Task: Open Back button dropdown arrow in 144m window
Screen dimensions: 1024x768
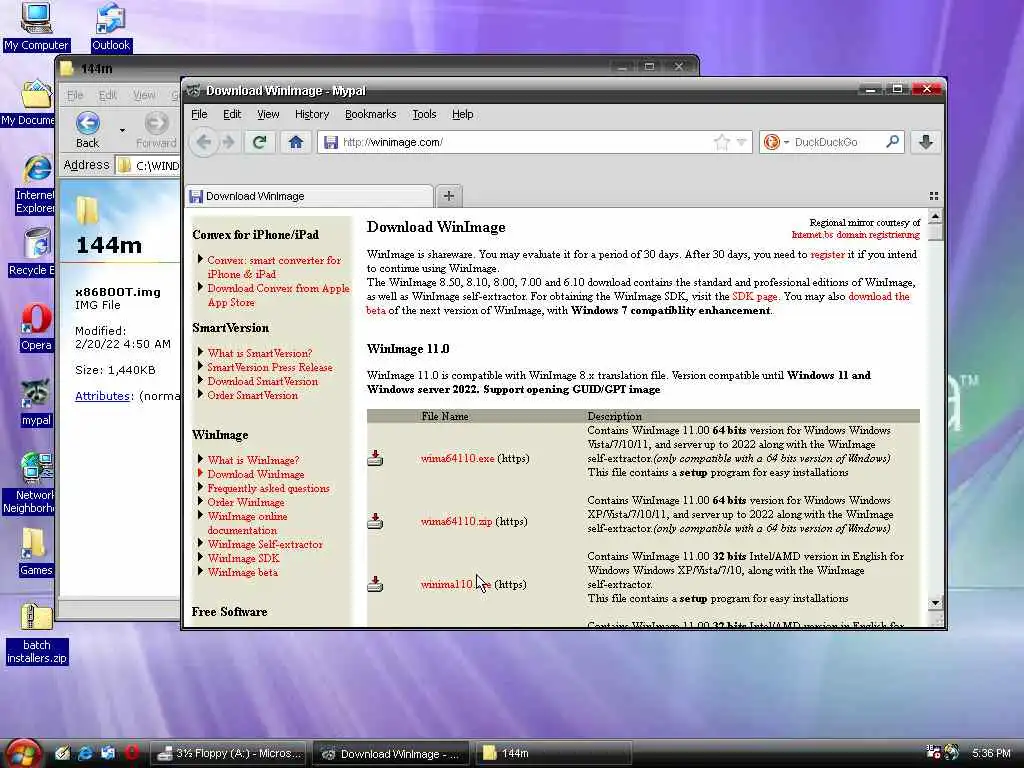Action: click(x=122, y=130)
